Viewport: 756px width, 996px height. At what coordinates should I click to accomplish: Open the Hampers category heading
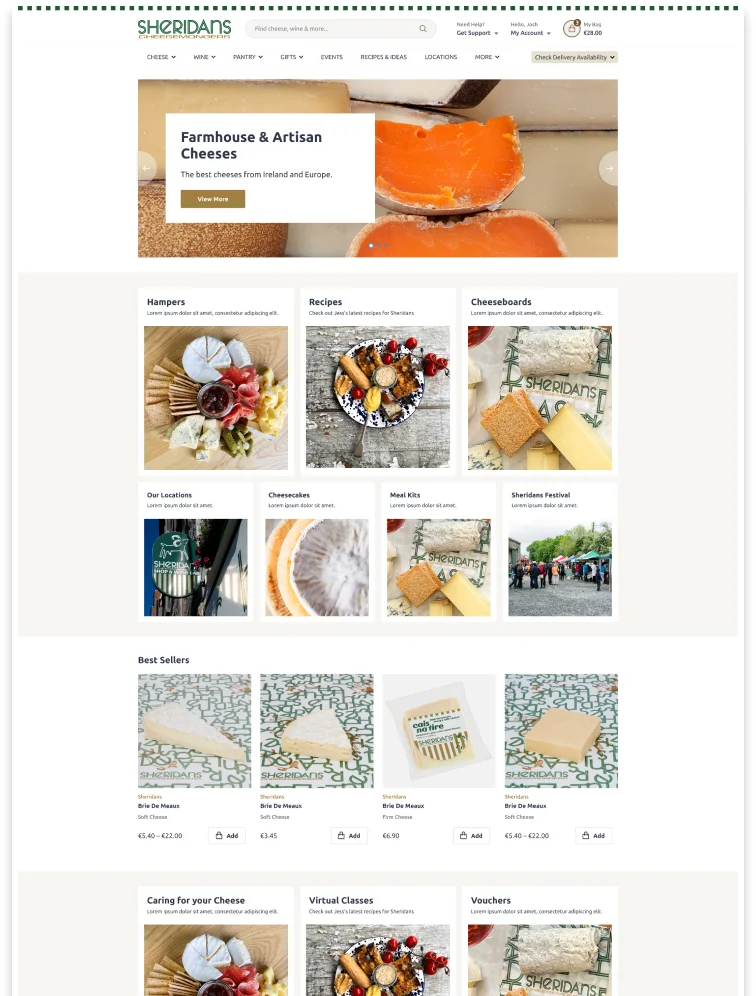pos(166,302)
